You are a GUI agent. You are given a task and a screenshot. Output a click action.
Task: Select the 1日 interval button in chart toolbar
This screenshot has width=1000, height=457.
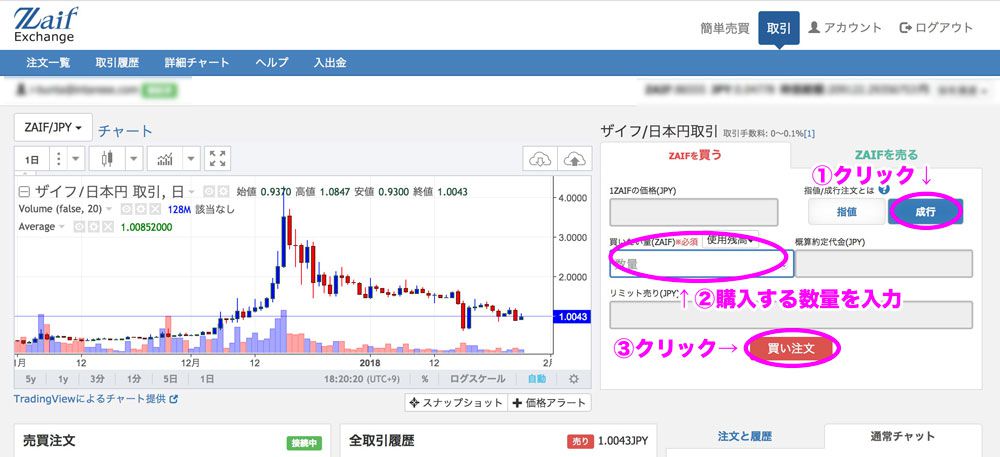click(x=32, y=159)
